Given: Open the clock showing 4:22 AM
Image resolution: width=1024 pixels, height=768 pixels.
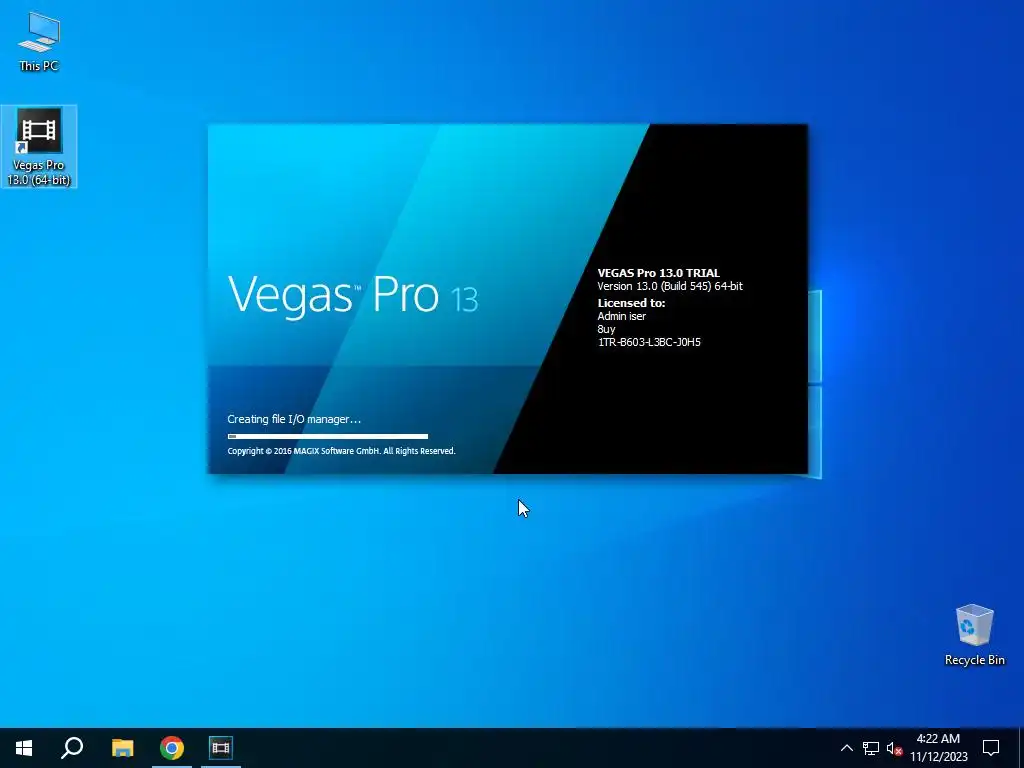Looking at the screenshot, I should click(938, 748).
